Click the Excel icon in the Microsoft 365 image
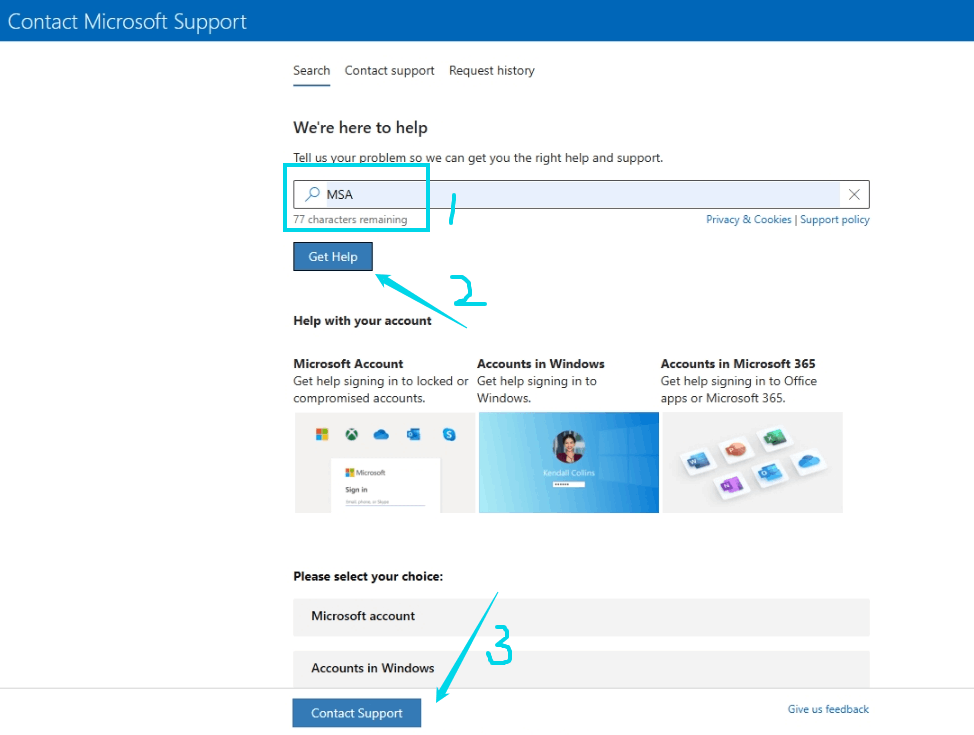This screenshot has height=735, width=974. [773, 437]
